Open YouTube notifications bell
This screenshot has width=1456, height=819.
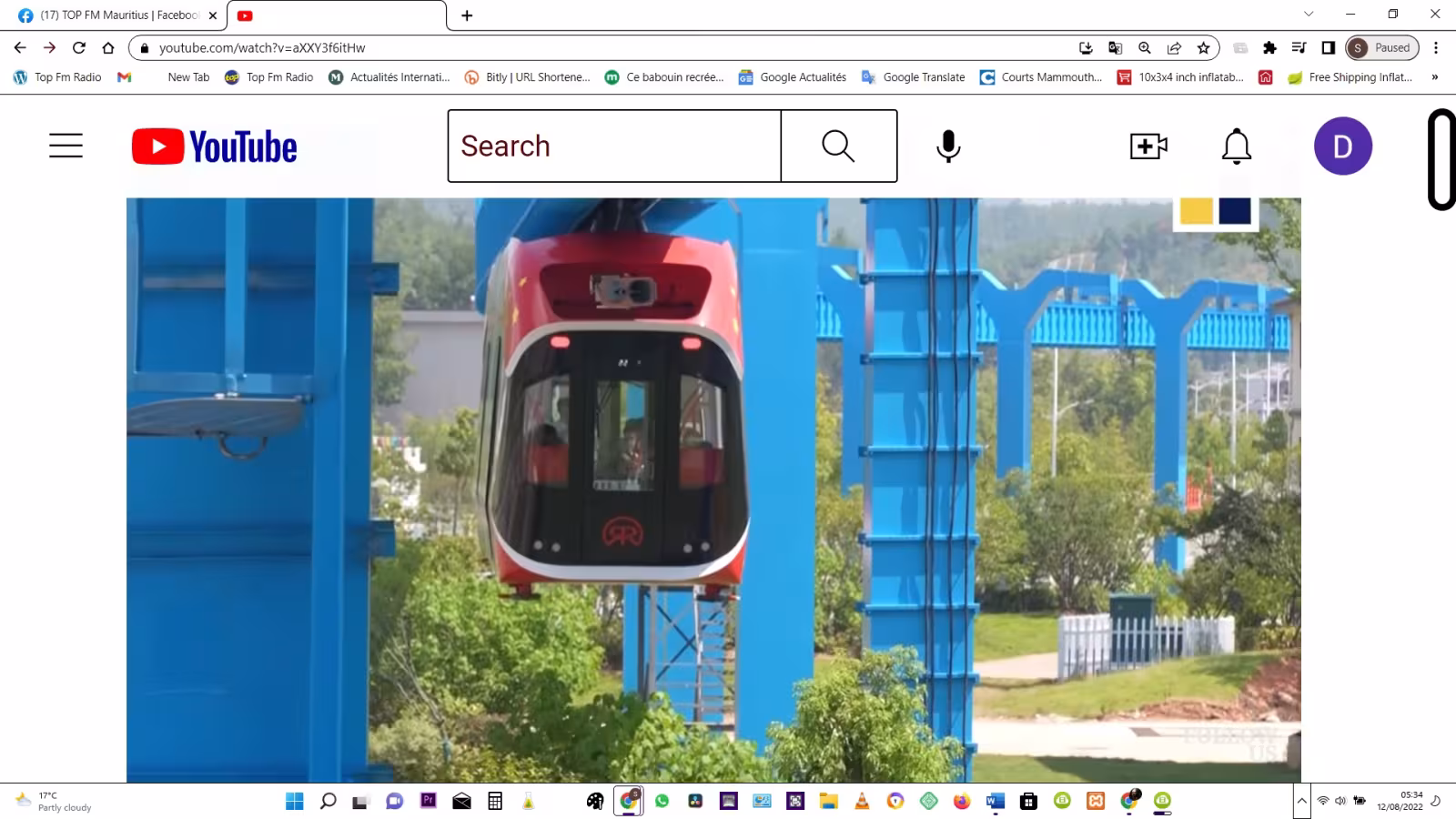1237,146
